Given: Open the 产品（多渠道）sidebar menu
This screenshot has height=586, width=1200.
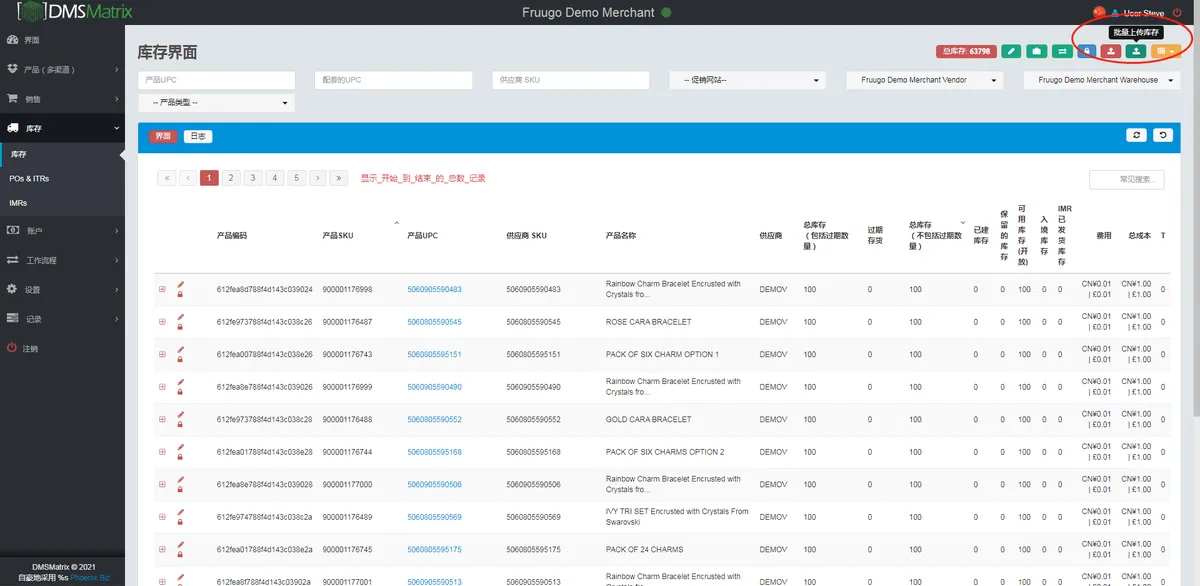Looking at the screenshot, I should (x=62, y=69).
